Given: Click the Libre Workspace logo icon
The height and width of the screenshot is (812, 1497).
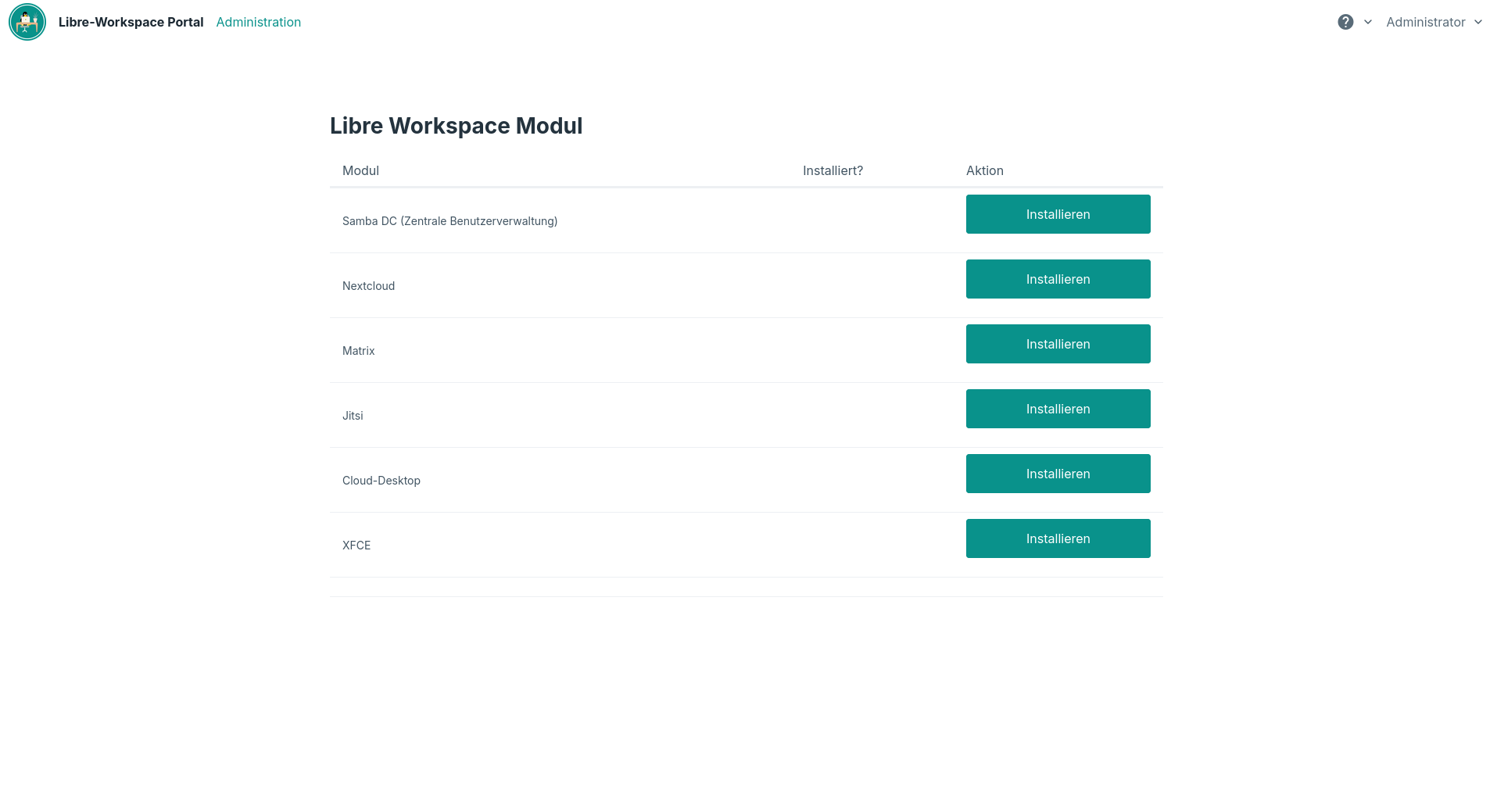Looking at the screenshot, I should coord(27,22).
